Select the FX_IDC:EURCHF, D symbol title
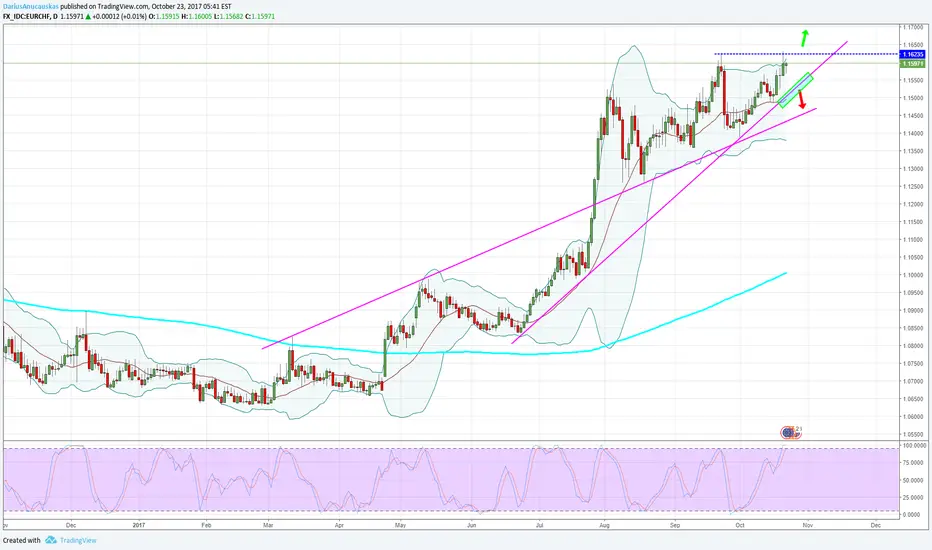This screenshot has height=550, width=932. pos(30,17)
